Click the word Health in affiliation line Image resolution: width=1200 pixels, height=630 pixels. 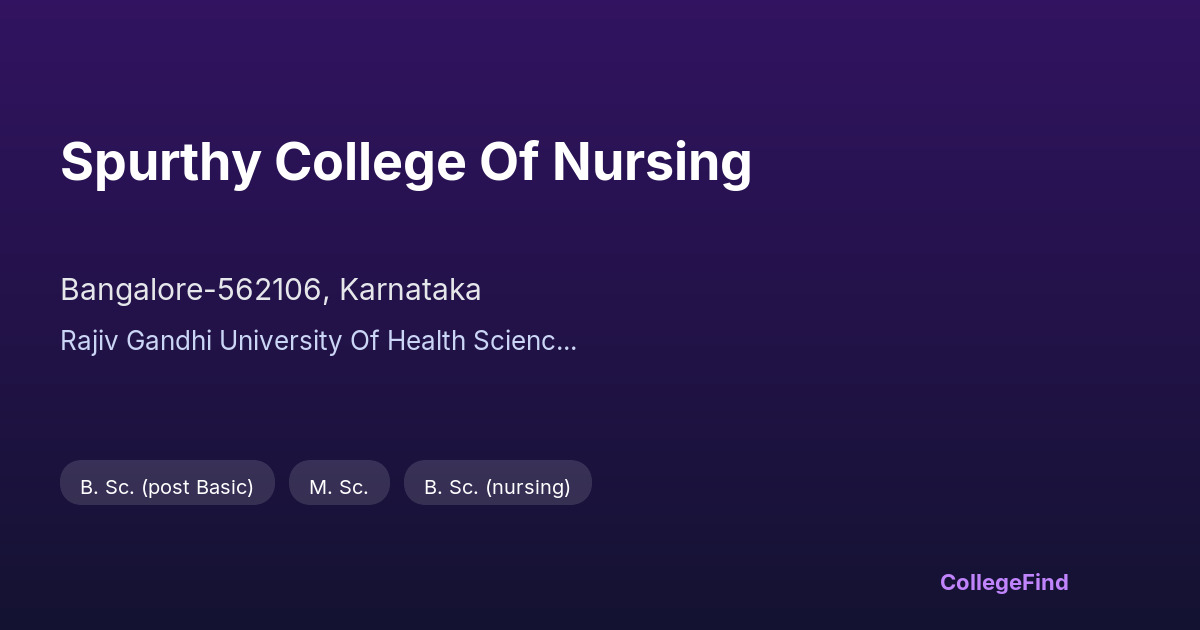coord(426,341)
